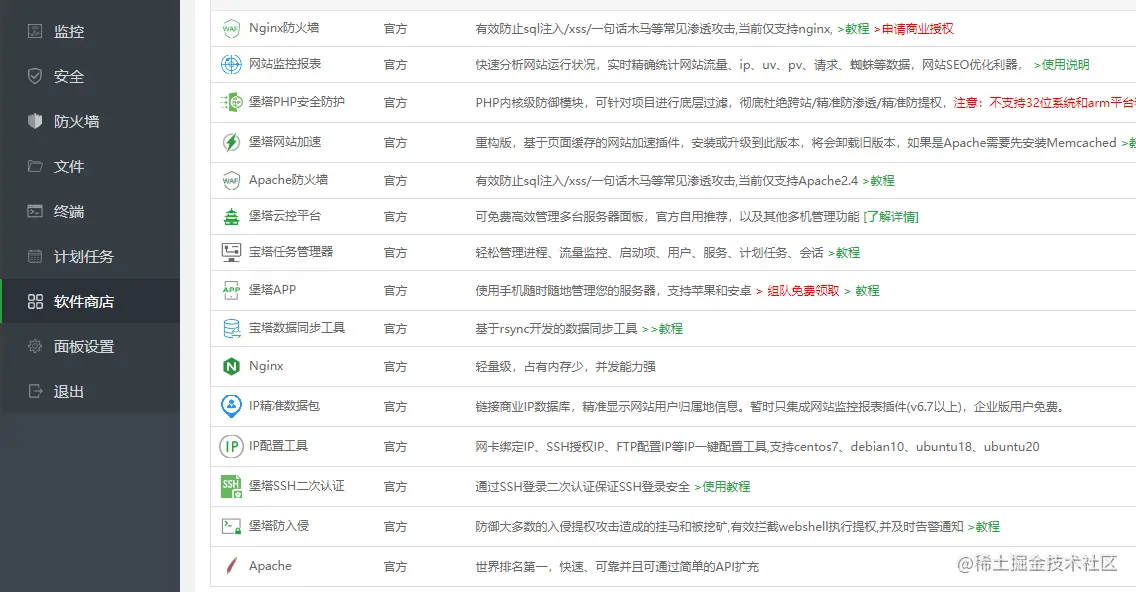Click the 堡塔SSH二次认证 plugin name
The image size is (1136, 592).
(x=297, y=485)
